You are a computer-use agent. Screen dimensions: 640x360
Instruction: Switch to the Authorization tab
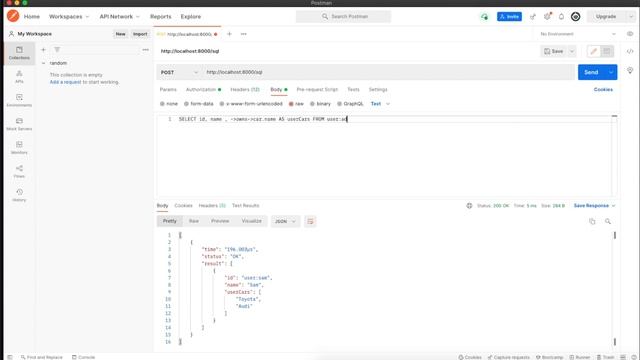(x=203, y=89)
